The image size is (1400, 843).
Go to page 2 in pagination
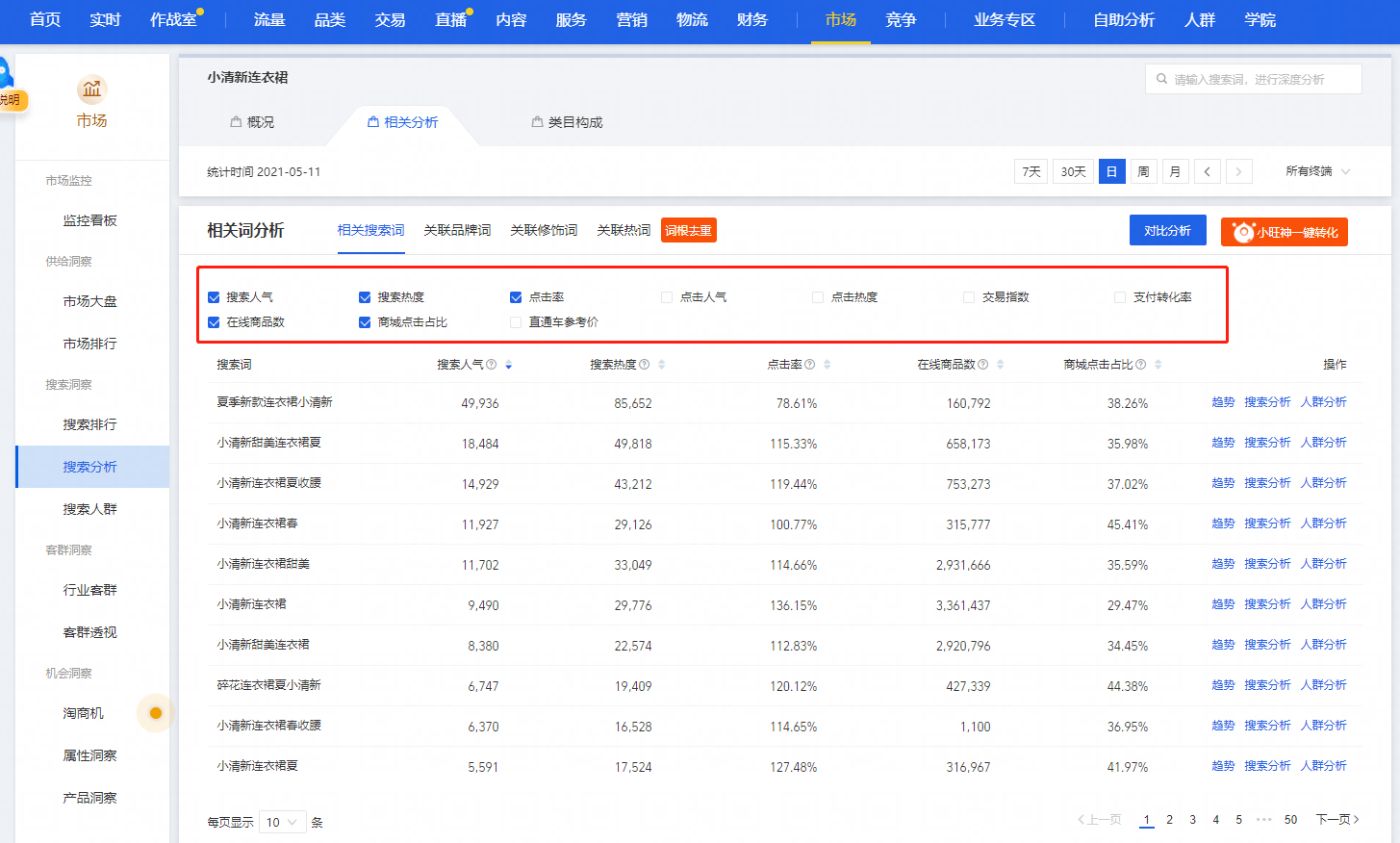point(1170,820)
